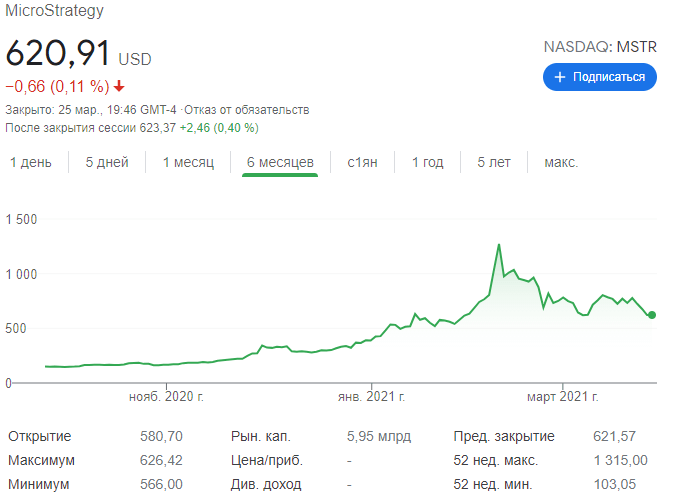Select the 1 день range tab
The height and width of the screenshot is (502, 673).
30,163
